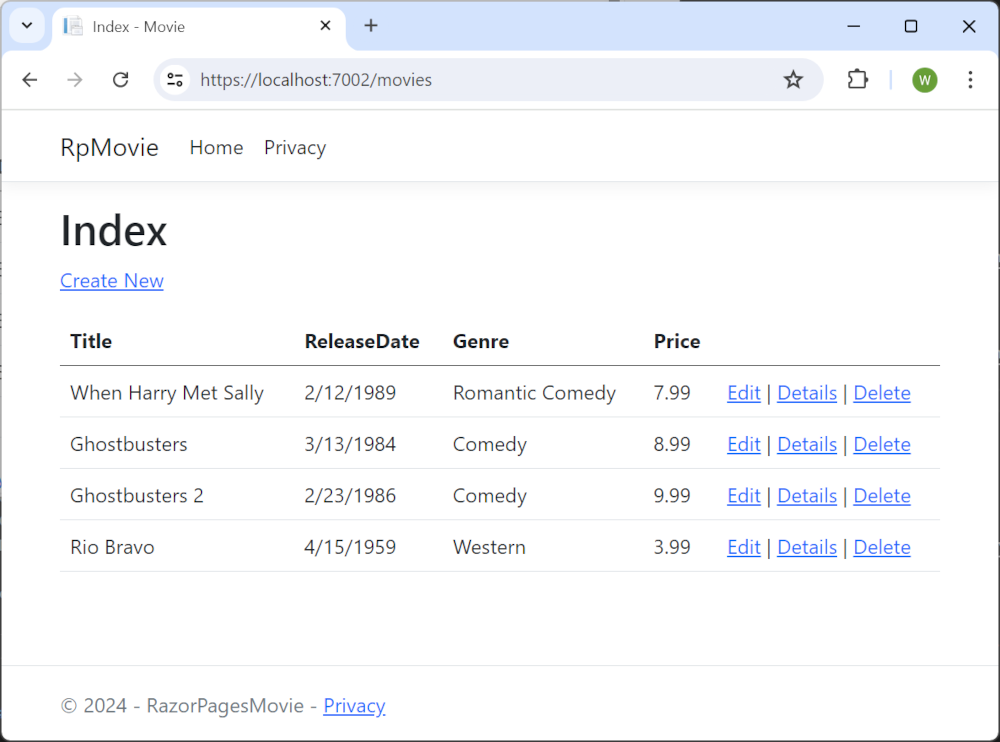Screen dimensions: 1000x742
Task: Open the browser profile avatar menu
Action: 924,80
